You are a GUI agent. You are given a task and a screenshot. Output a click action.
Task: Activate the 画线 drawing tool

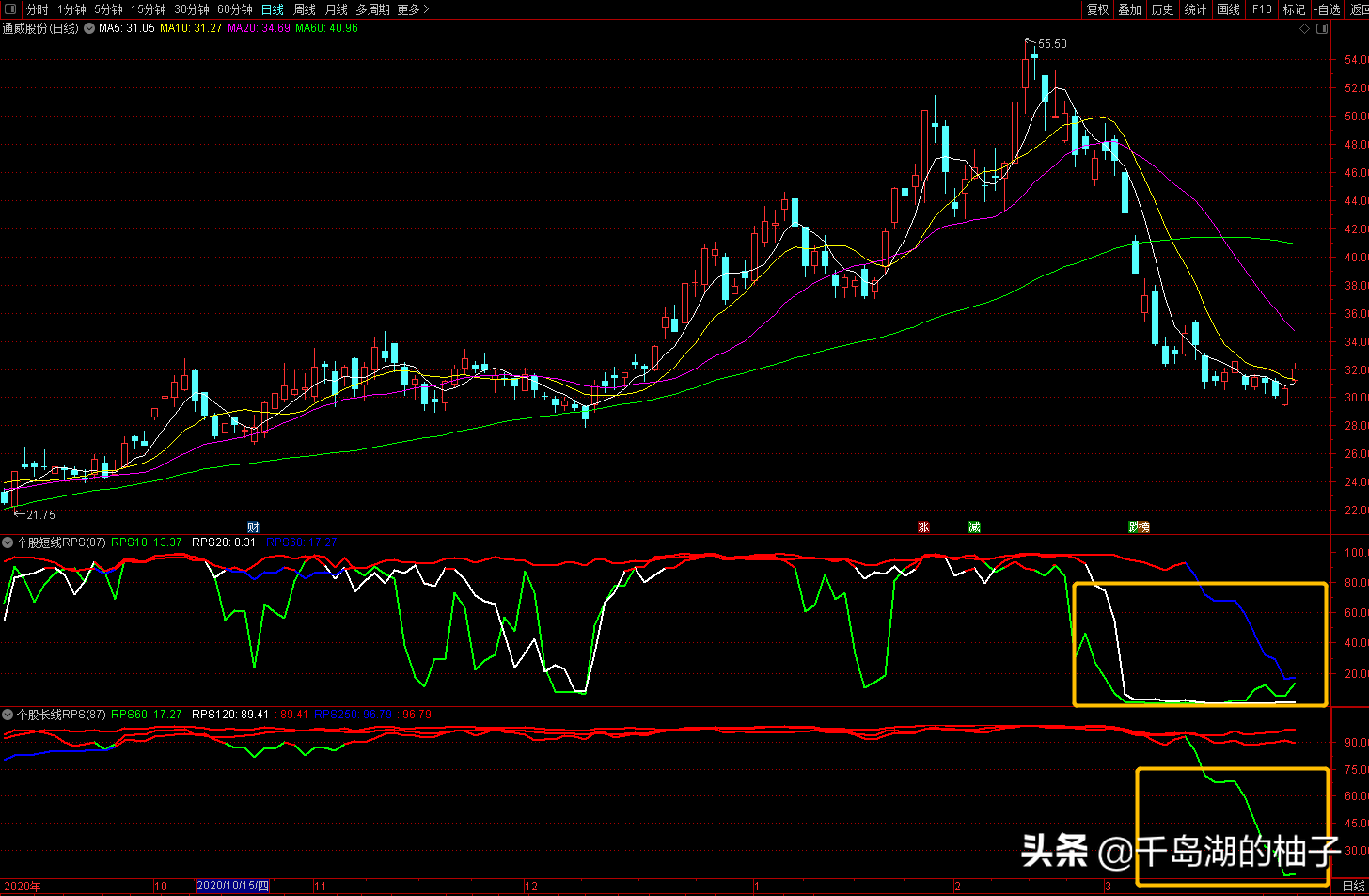(x=1229, y=9)
